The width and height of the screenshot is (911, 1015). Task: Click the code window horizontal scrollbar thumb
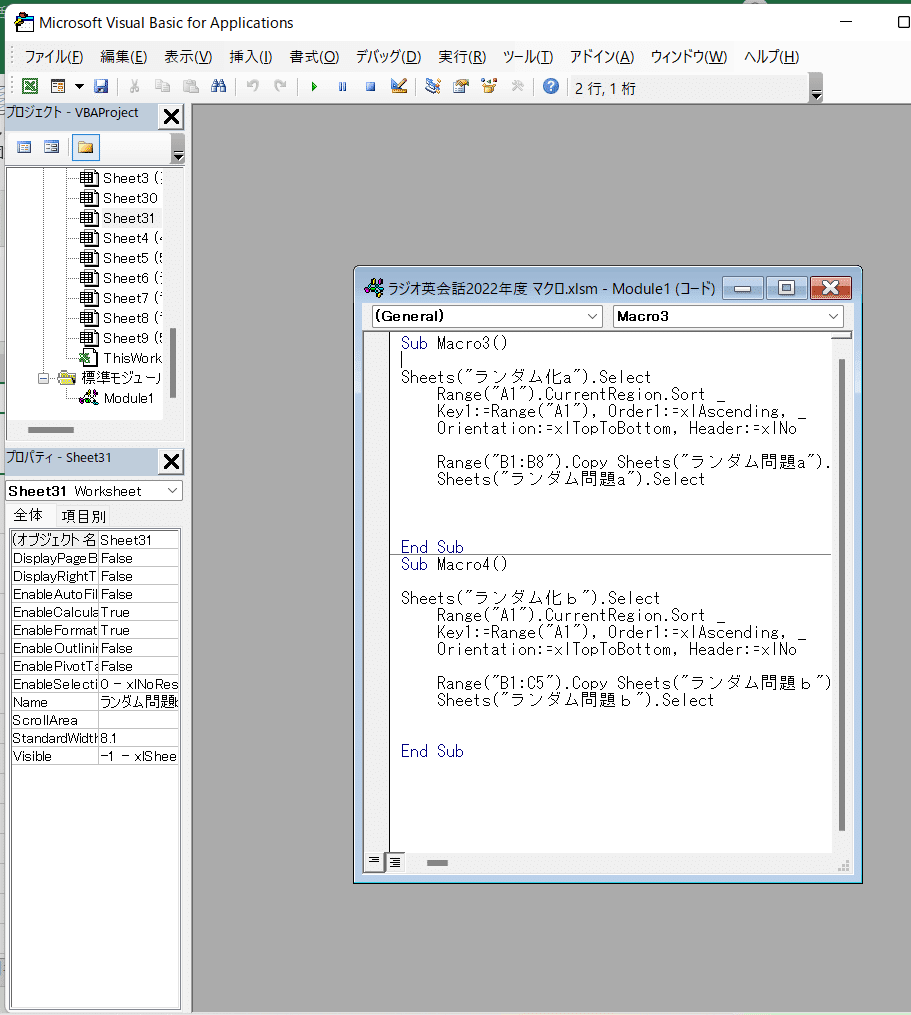click(x=437, y=863)
